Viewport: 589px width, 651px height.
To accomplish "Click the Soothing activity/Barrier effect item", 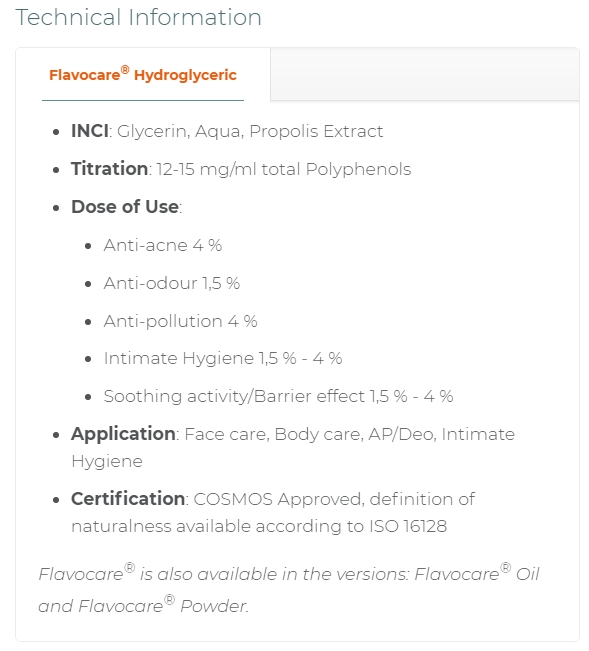I will click(279, 396).
